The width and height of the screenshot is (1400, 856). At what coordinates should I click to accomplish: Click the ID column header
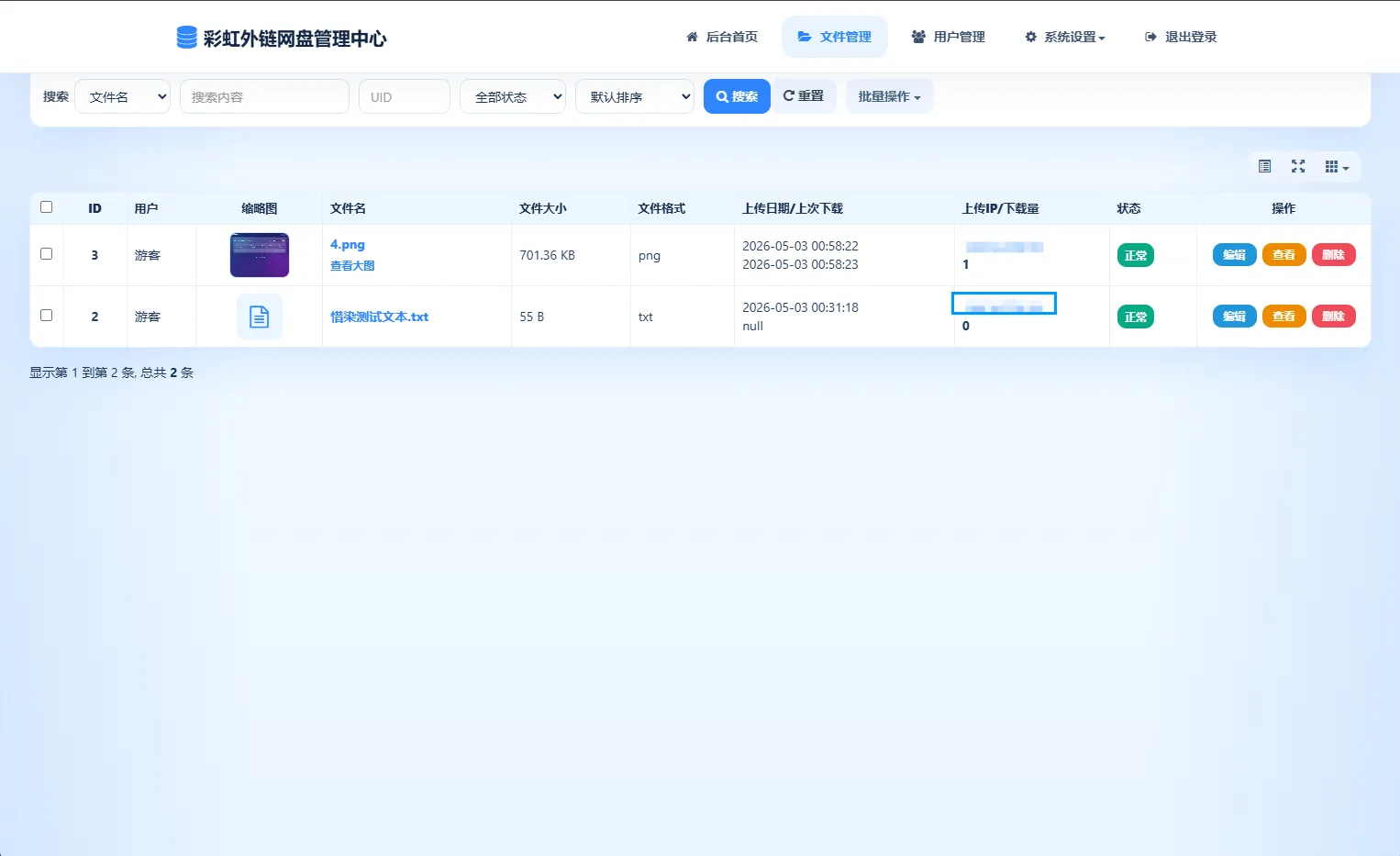click(x=94, y=208)
